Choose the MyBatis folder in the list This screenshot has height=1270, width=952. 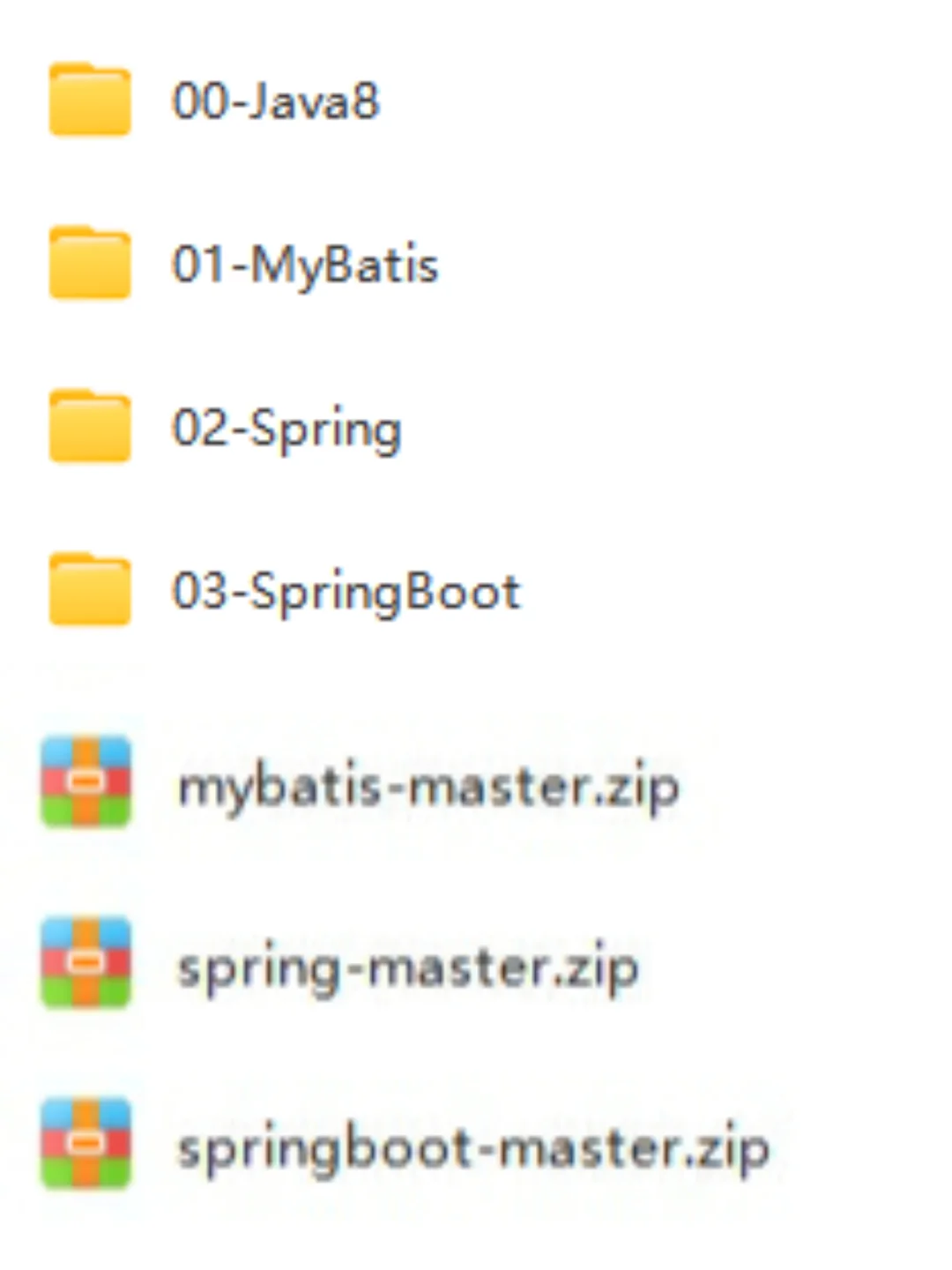click(x=243, y=264)
